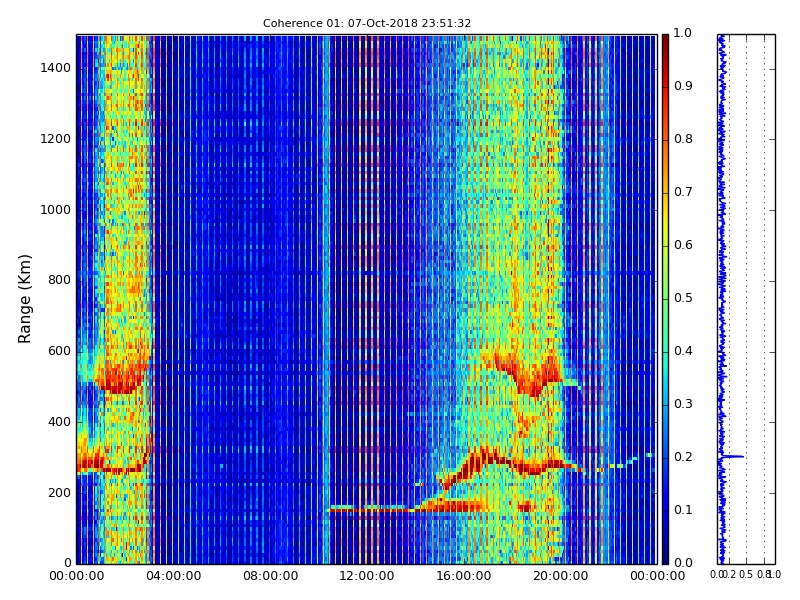Click the 1000 range tick label
The image size is (800, 600).
56,210
